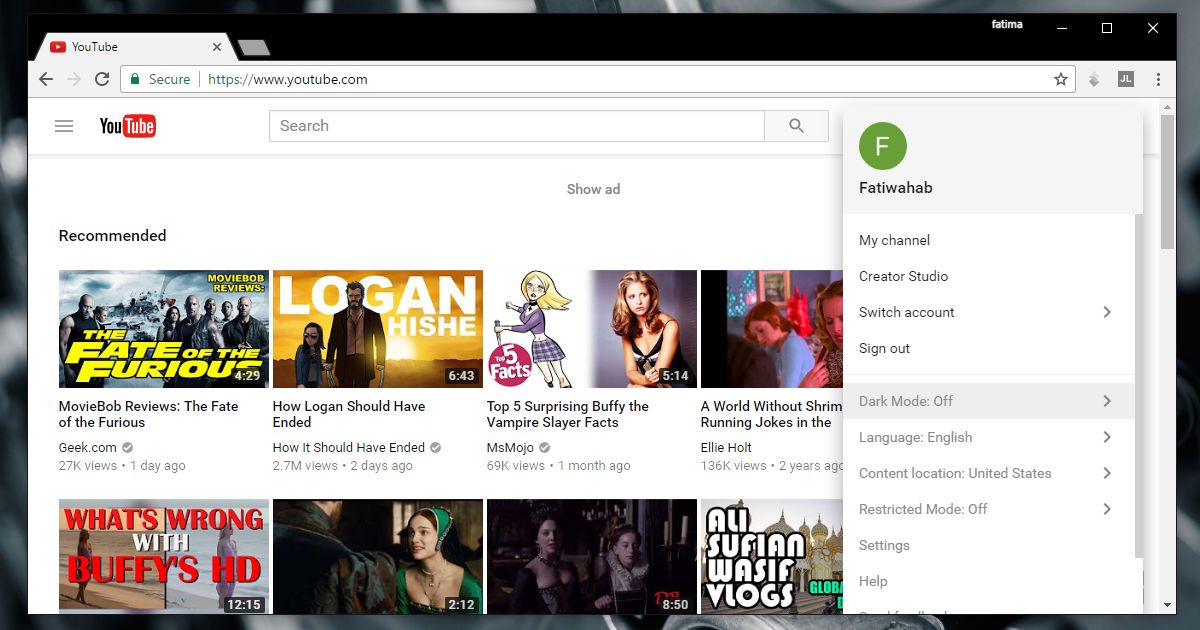Image resolution: width=1200 pixels, height=630 pixels.
Task: Open the A World Without Shrimp thumbnail
Action: point(772,329)
